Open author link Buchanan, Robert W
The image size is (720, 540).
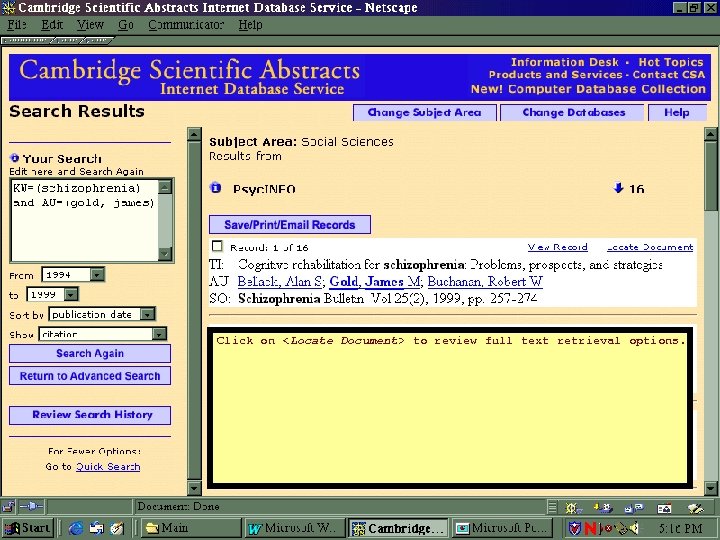485,281
